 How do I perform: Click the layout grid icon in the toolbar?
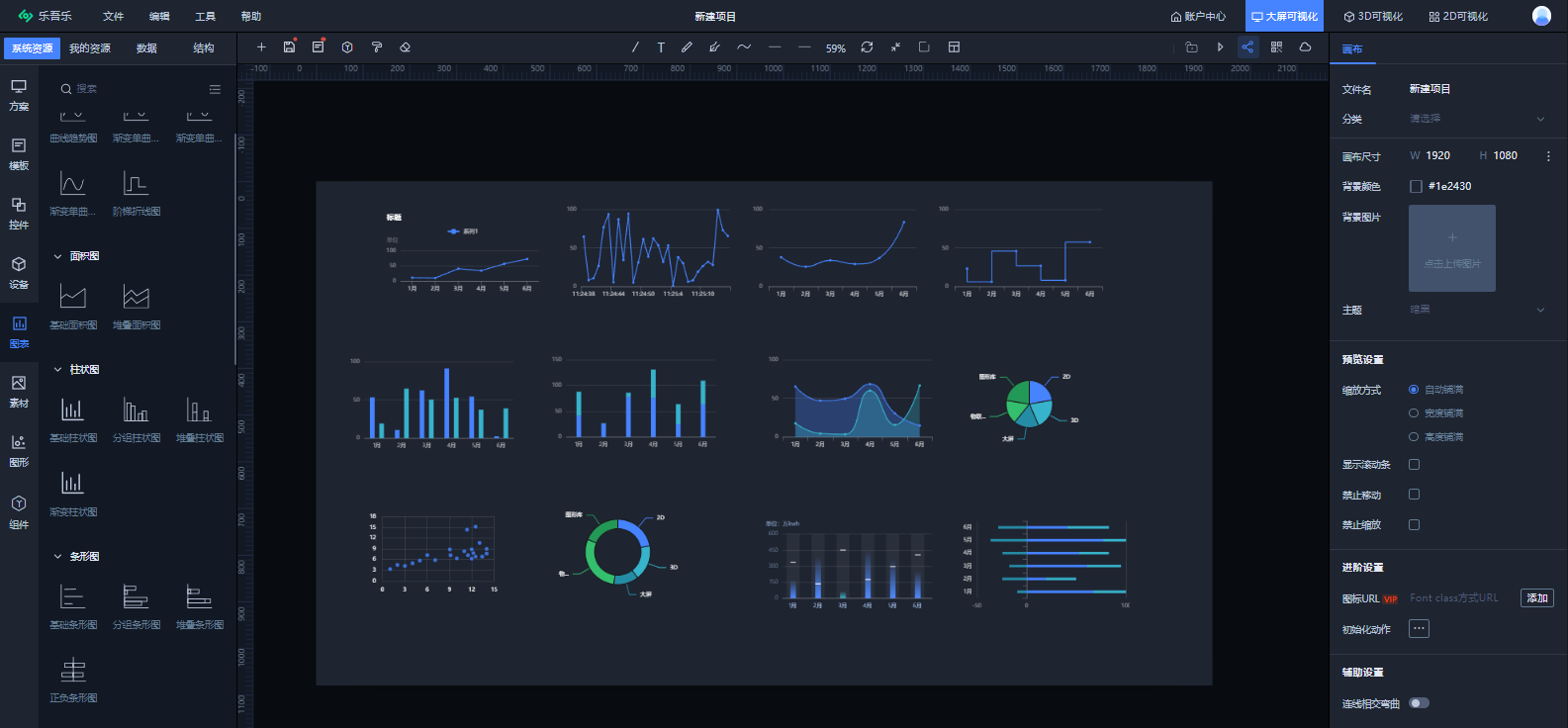tap(954, 47)
